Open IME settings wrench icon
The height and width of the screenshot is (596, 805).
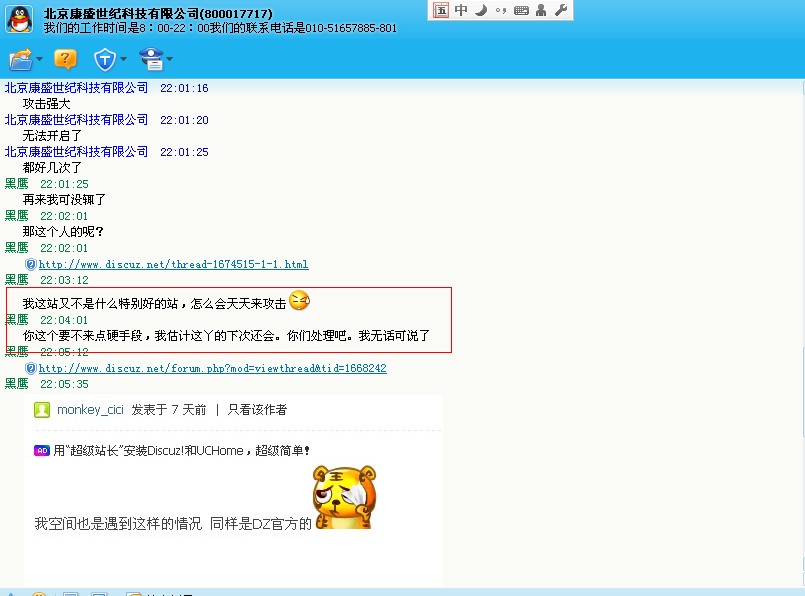click(x=561, y=10)
